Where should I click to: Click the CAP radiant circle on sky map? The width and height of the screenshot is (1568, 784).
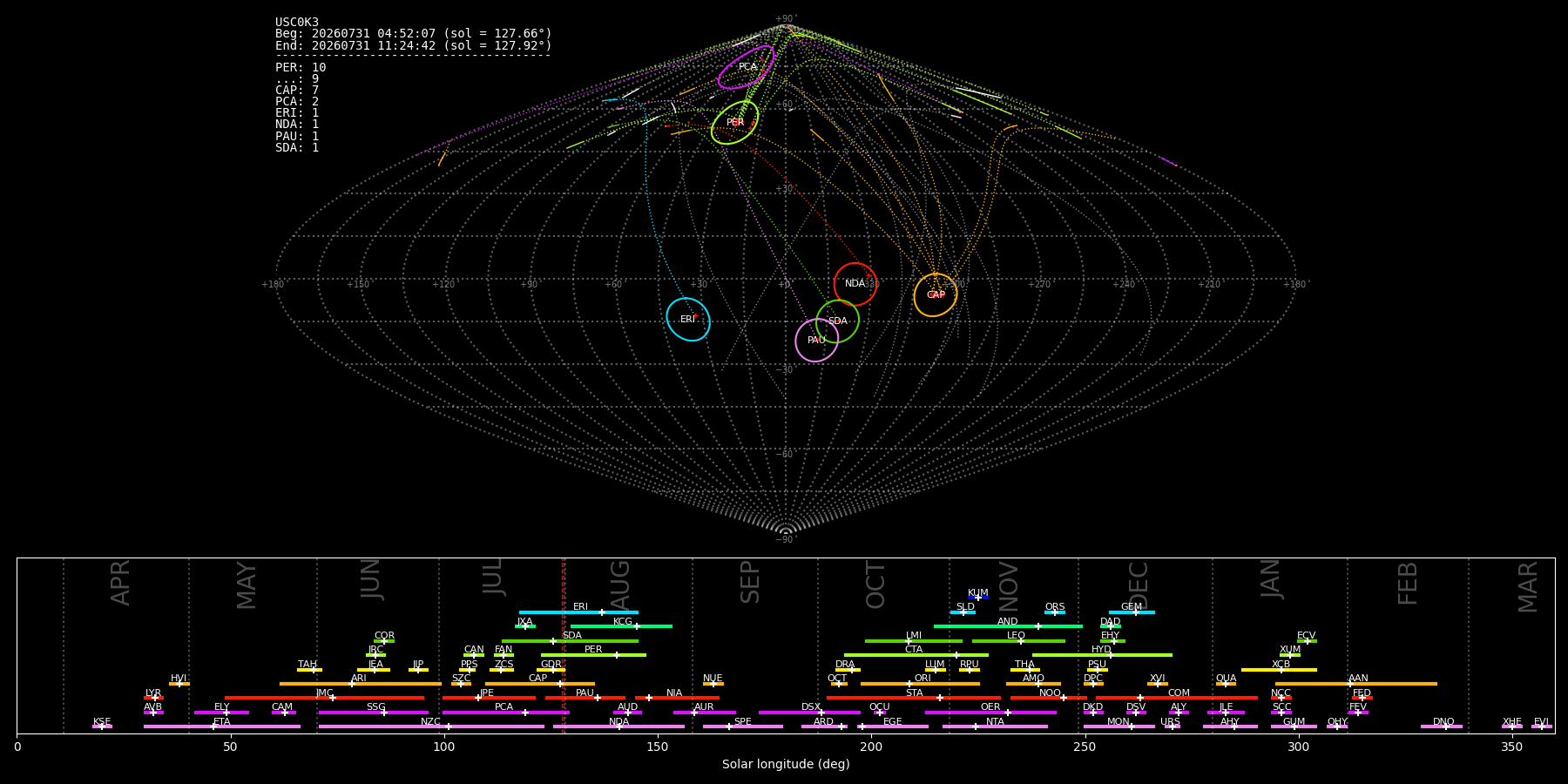(936, 295)
